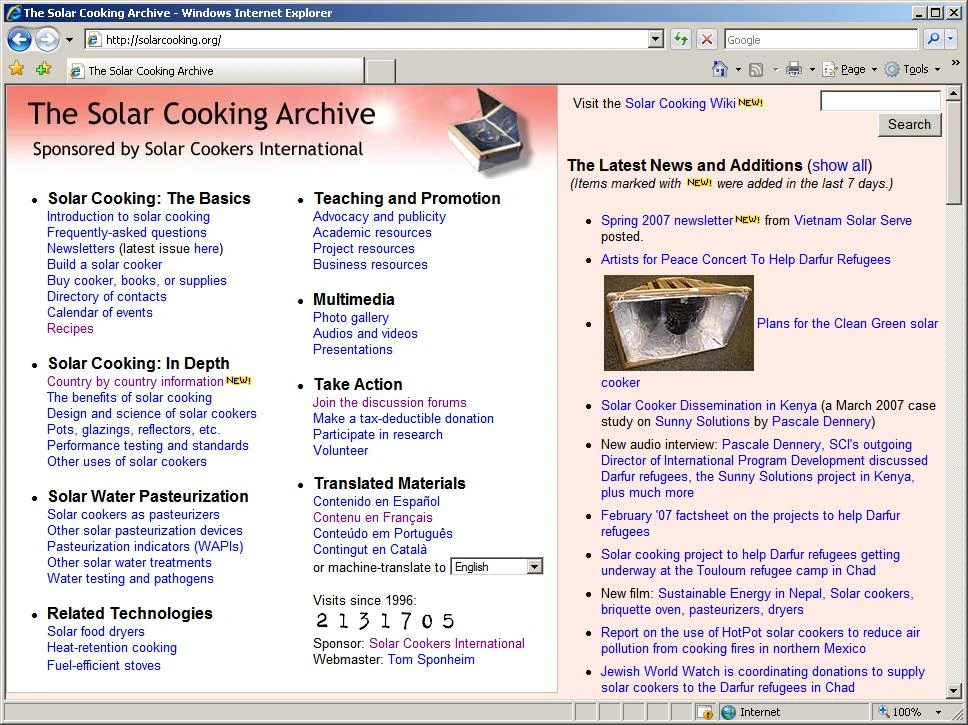Open the zoom level dropdown arrow
Image resolution: width=968 pixels, height=725 pixels.
pyautogui.click(x=938, y=712)
